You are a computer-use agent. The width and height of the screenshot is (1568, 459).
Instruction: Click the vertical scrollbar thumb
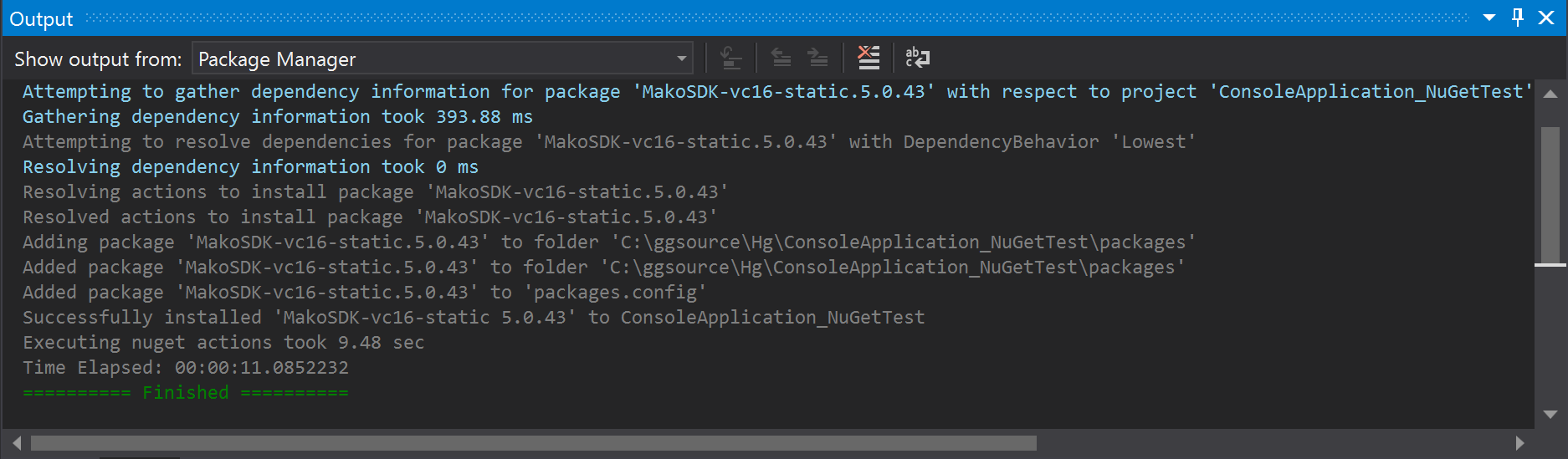pos(1550,194)
